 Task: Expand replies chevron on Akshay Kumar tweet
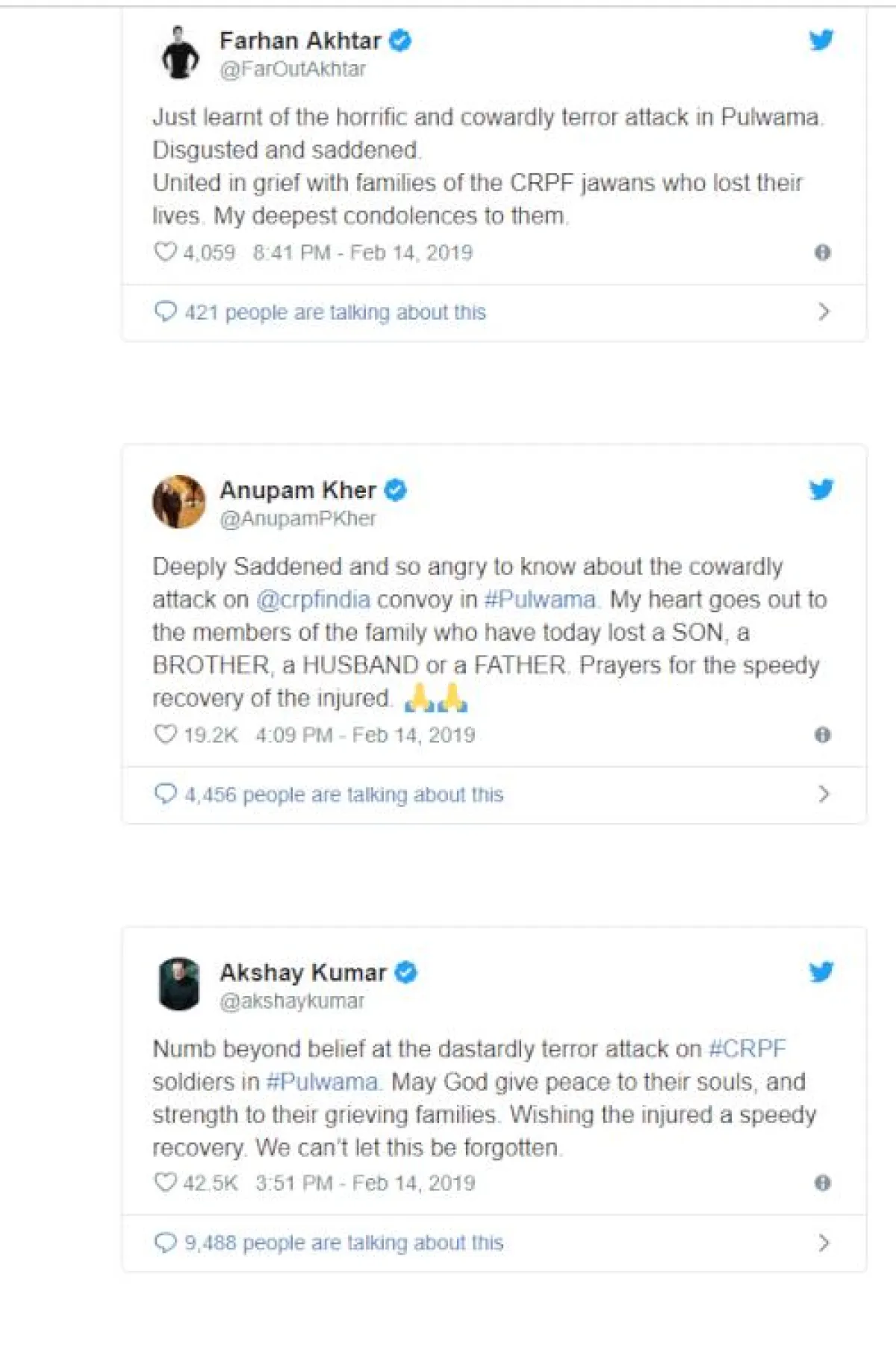coord(824,1243)
